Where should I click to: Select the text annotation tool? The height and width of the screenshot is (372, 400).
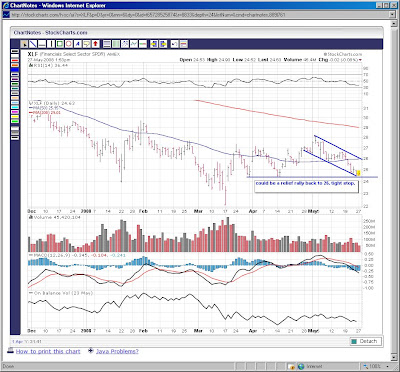tap(78, 44)
